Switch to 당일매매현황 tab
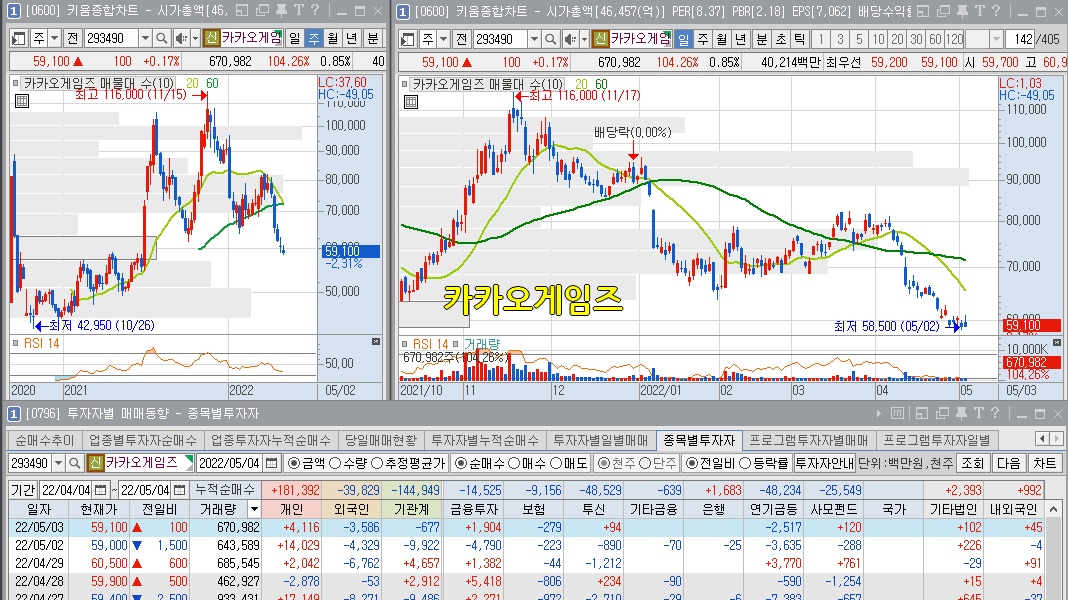The image size is (1068, 600). tap(380, 440)
